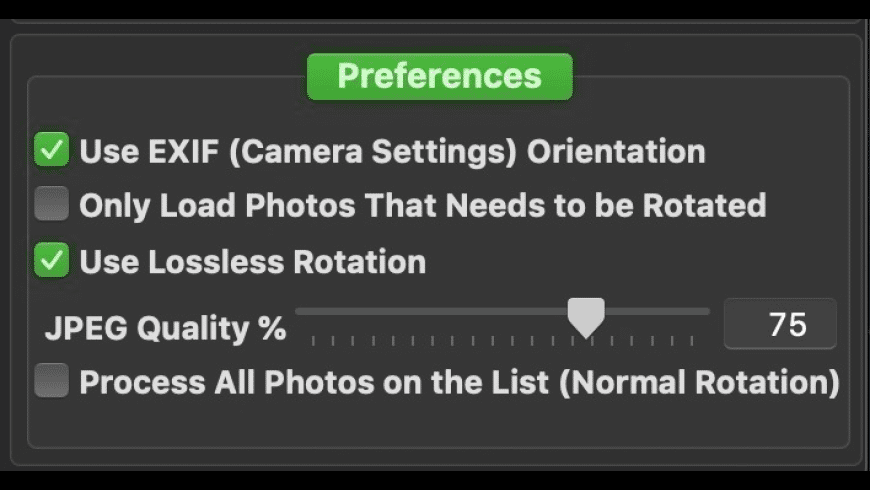Disable the Use Lossless Rotation checkbox
The image size is (870, 490).
[51, 261]
